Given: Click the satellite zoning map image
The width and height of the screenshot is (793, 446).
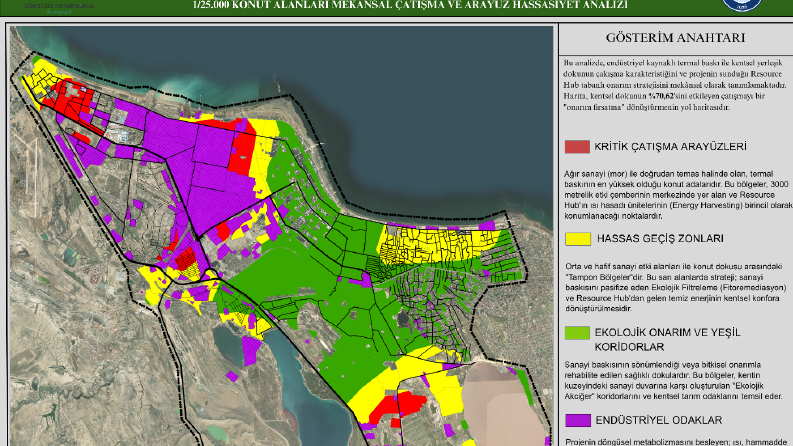Looking at the screenshot, I should pyautogui.click(x=282, y=236).
